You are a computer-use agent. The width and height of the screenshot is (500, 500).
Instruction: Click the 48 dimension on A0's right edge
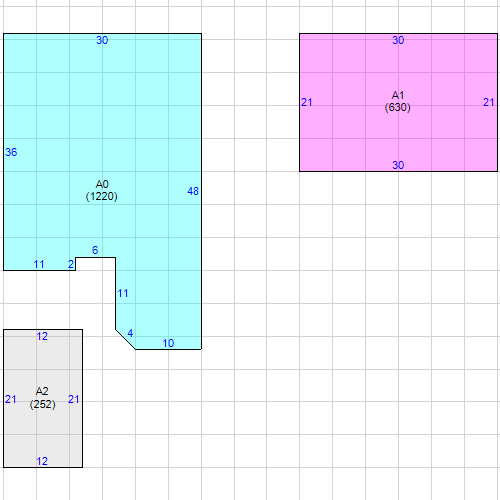coord(193,191)
